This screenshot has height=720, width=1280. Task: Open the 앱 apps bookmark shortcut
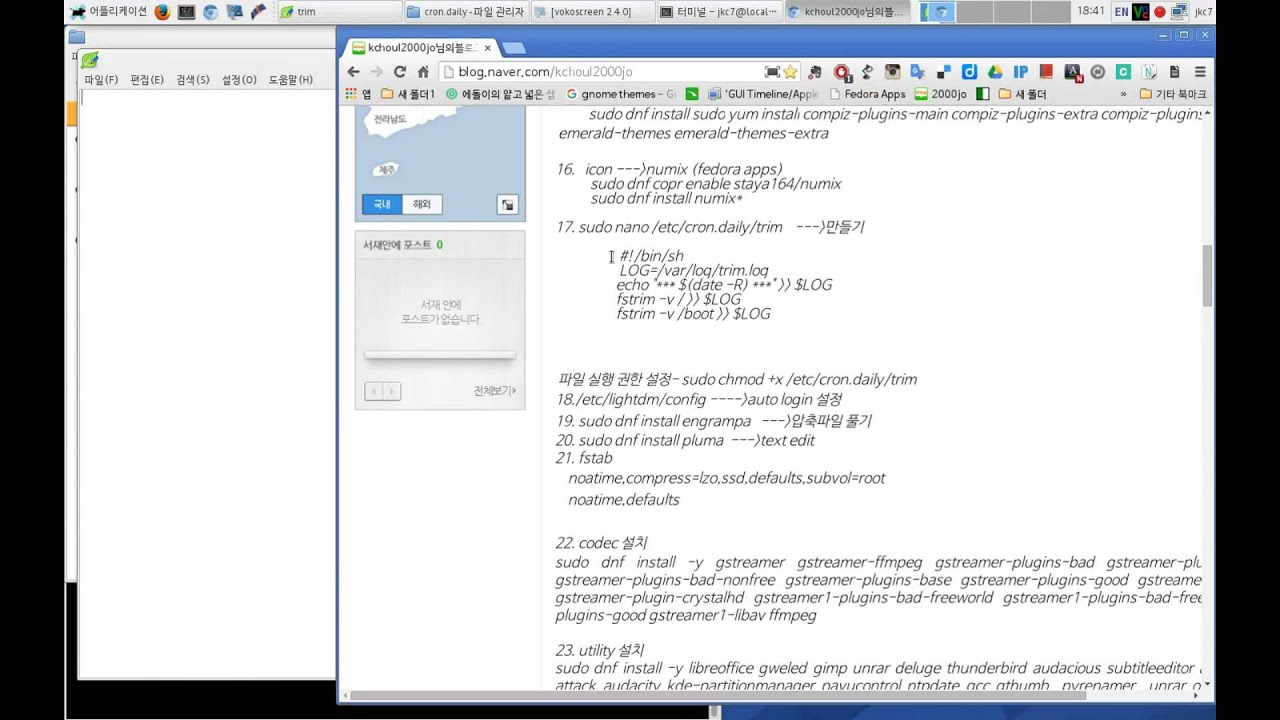pos(358,94)
